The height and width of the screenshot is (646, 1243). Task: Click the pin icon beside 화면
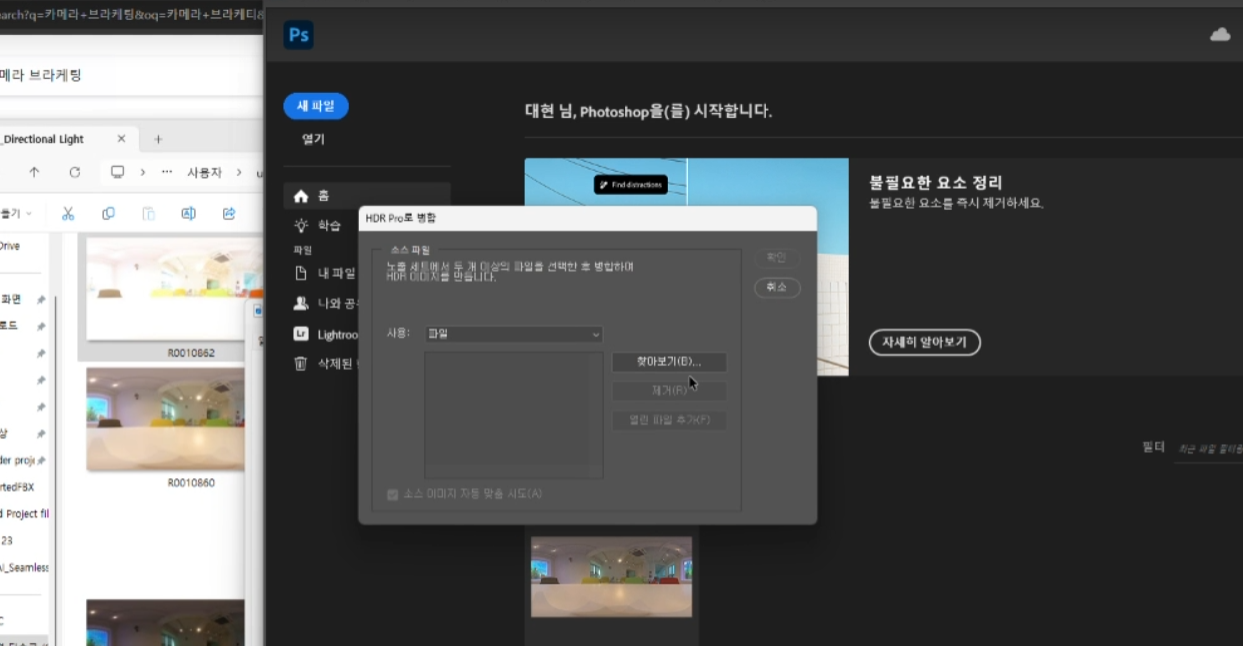[x=41, y=299]
